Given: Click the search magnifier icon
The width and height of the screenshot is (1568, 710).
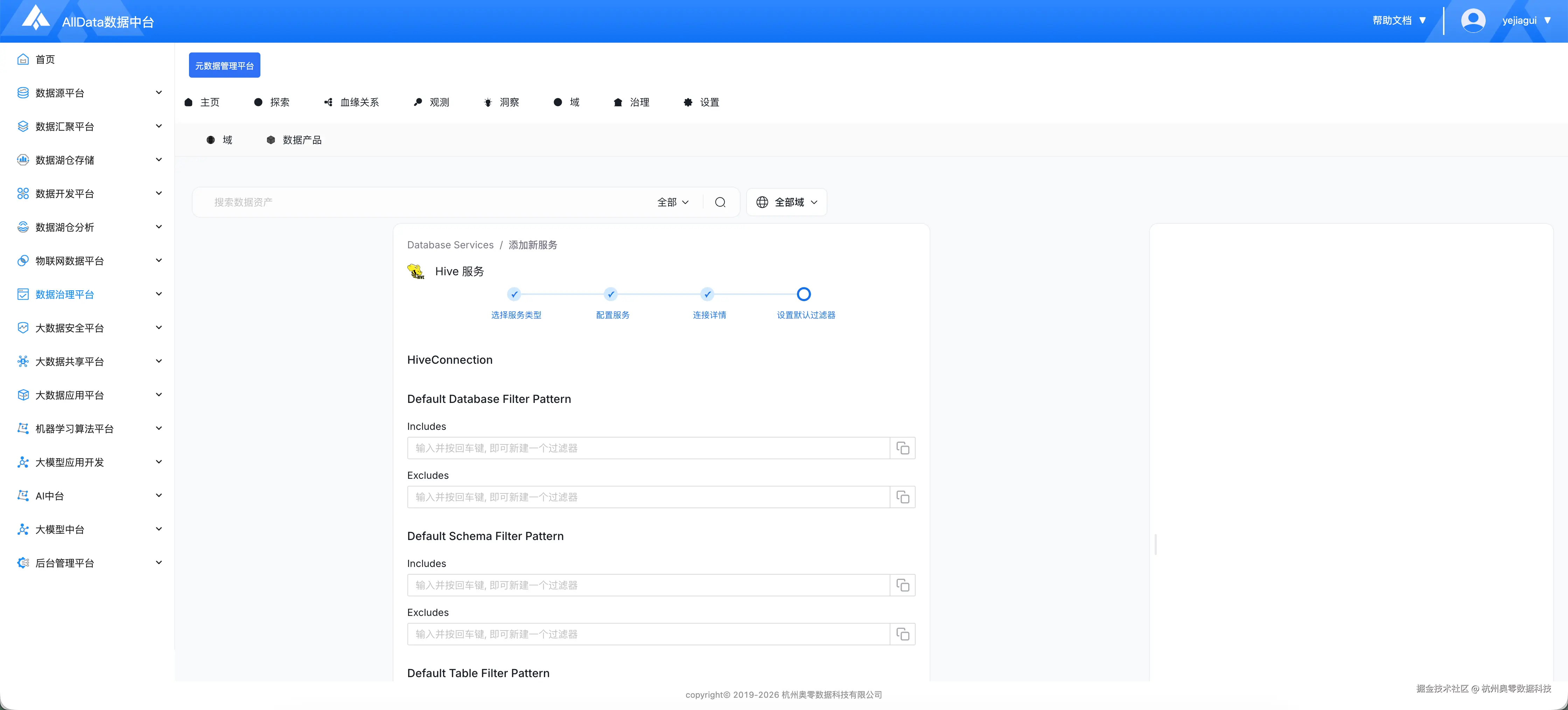Looking at the screenshot, I should point(720,202).
